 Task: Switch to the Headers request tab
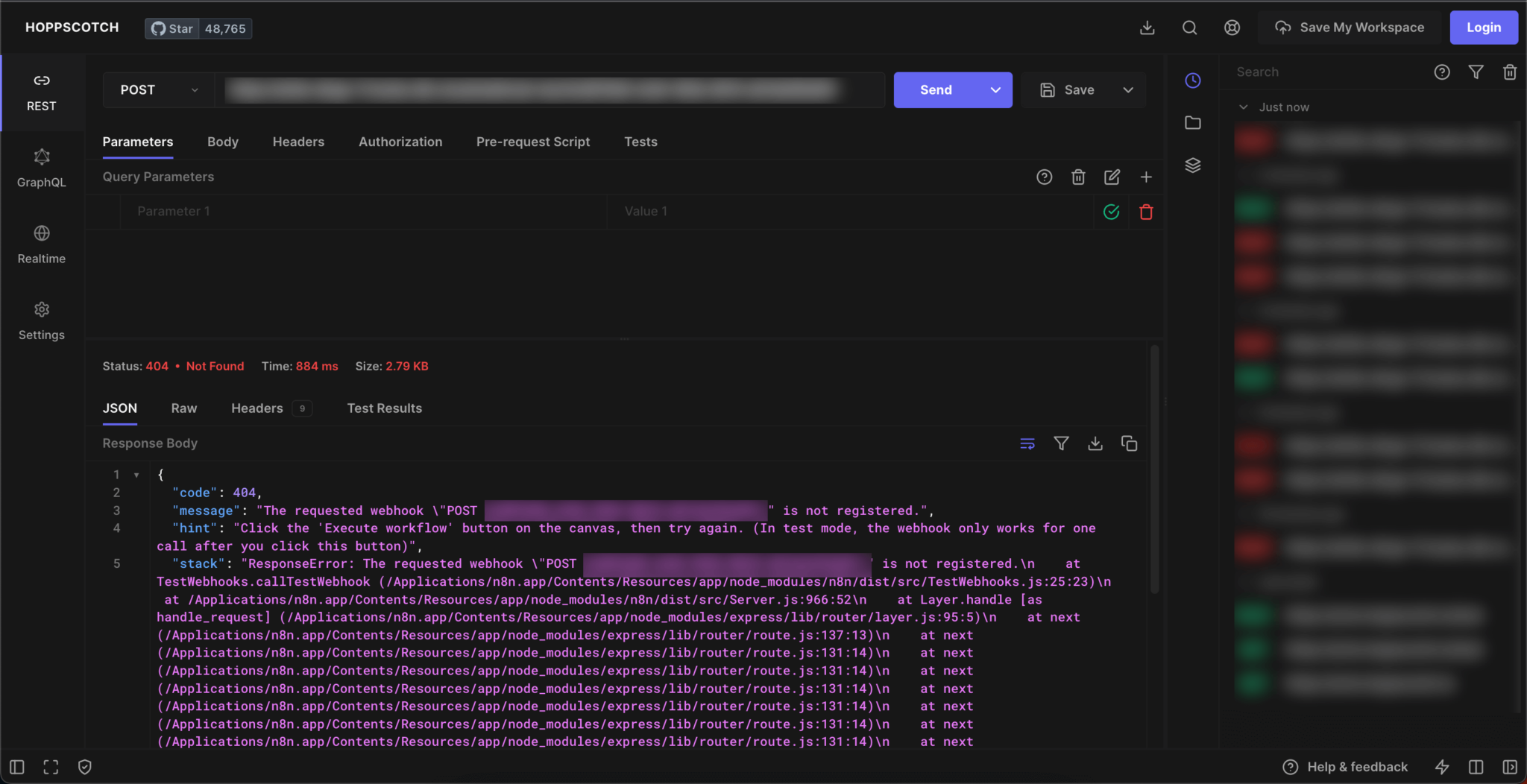(x=298, y=142)
